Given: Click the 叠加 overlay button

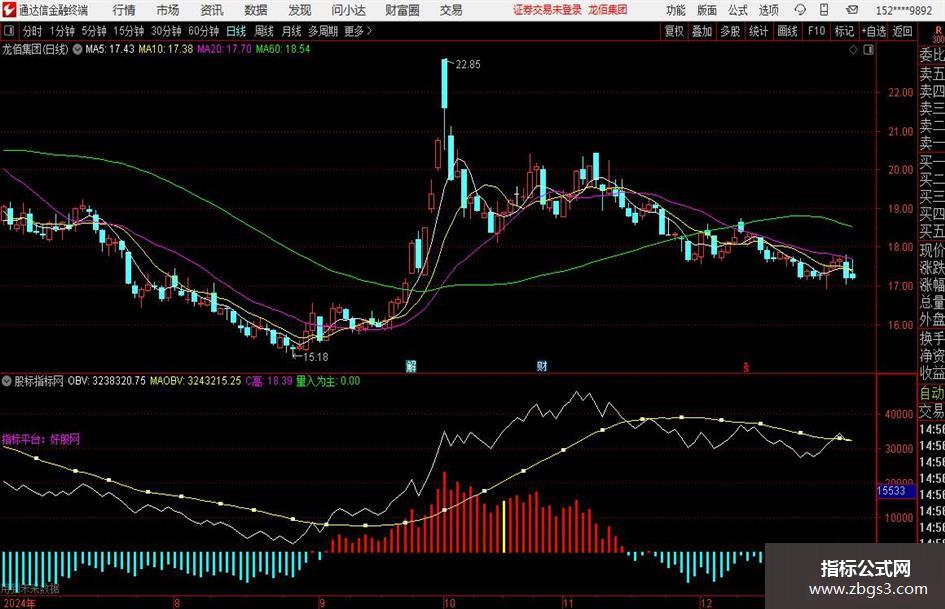Looking at the screenshot, I should 702,31.
